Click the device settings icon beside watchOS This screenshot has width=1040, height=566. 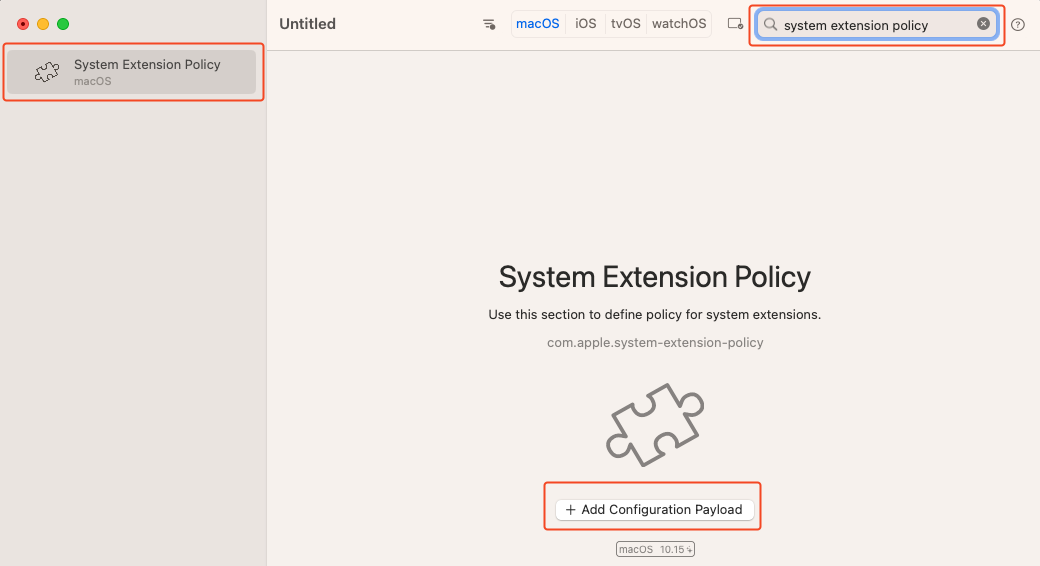tap(735, 24)
